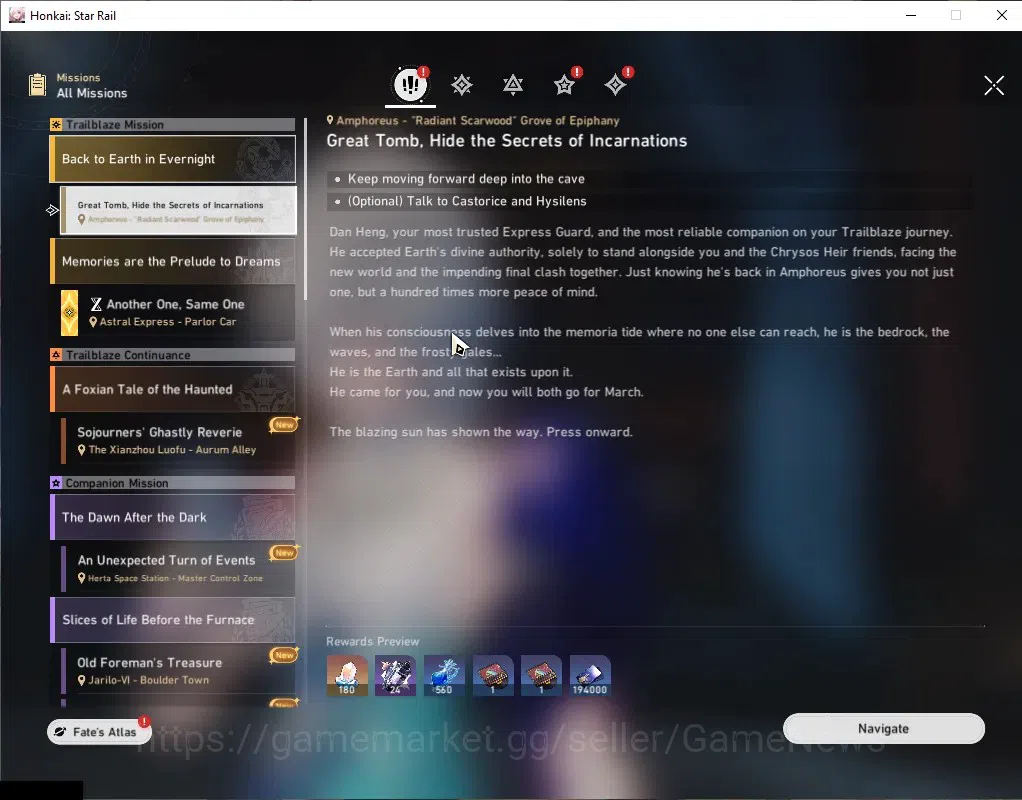Open Fate's Atlas button
The height and width of the screenshot is (800, 1022).
tap(99, 732)
